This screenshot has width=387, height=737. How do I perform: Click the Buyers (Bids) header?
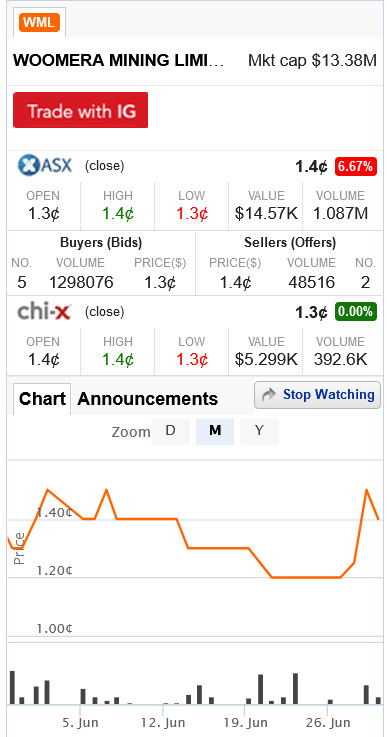pyautogui.click(x=101, y=243)
